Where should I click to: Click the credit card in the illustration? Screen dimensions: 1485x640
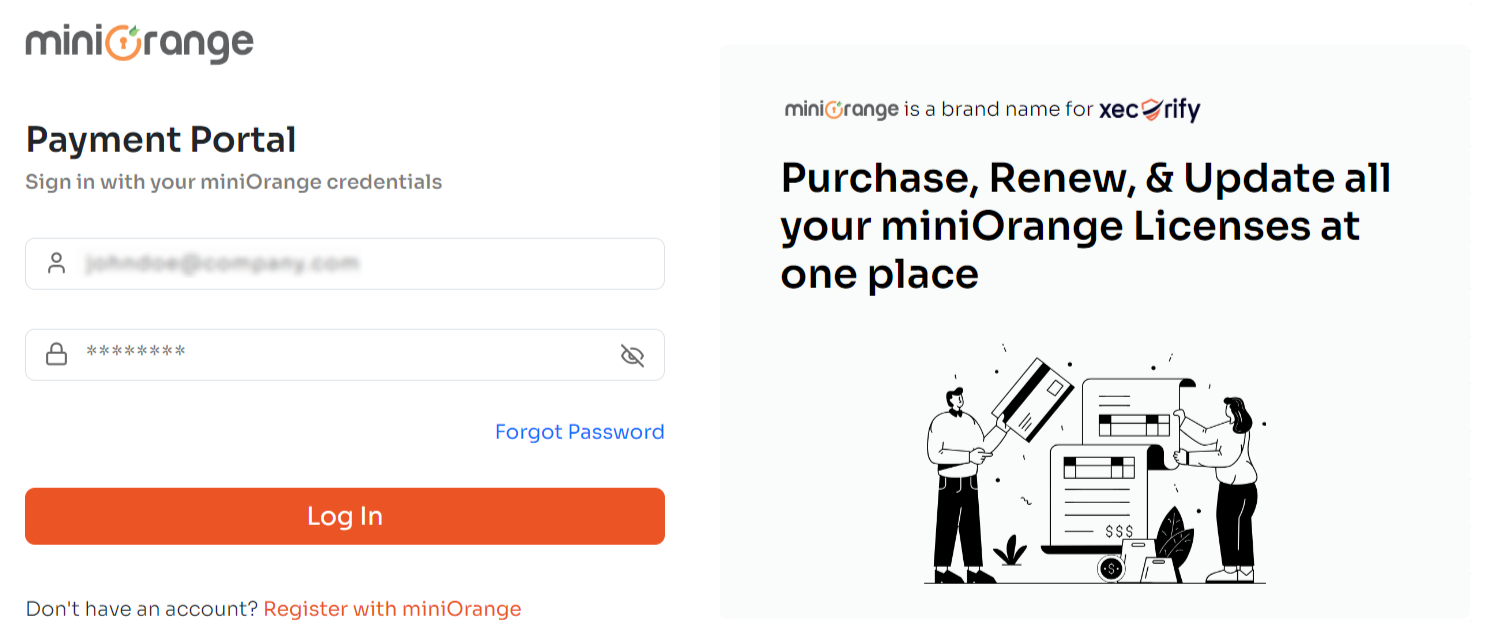pos(1031,398)
